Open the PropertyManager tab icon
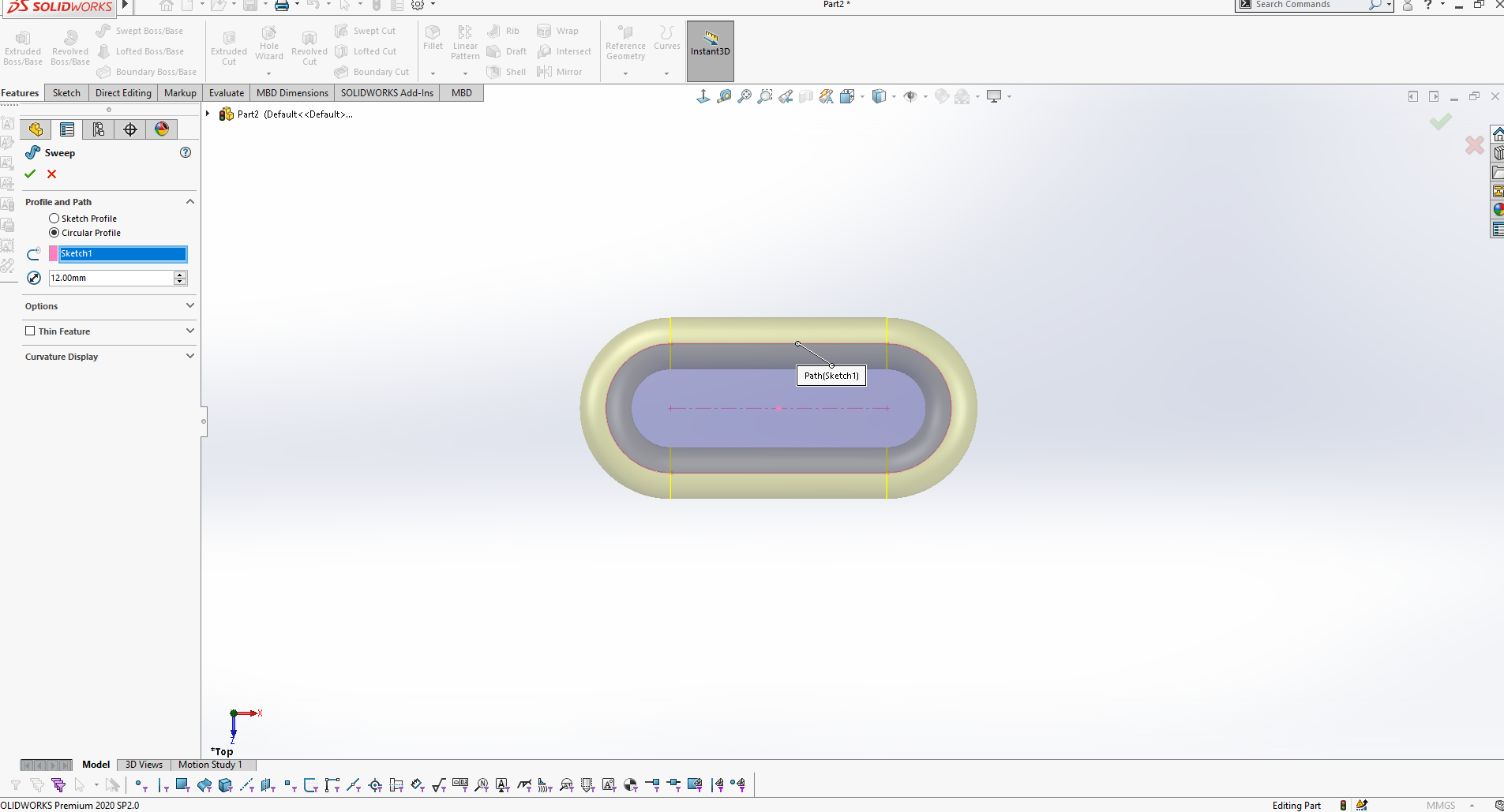The width and height of the screenshot is (1504, 812). 67,129
